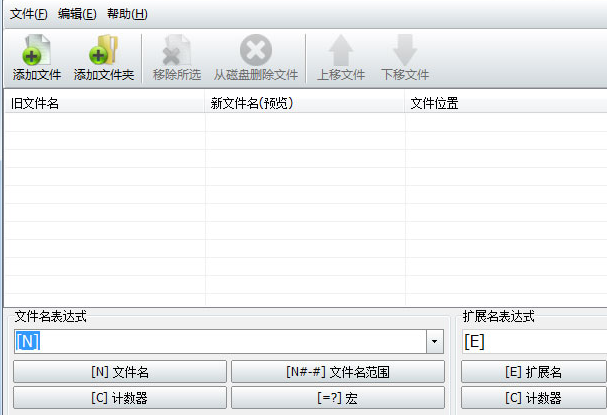Image resolution: width=607 pixels, height=415 pixels.
Task: Sort by the 文件位置 column header
Action: [506, 103]
